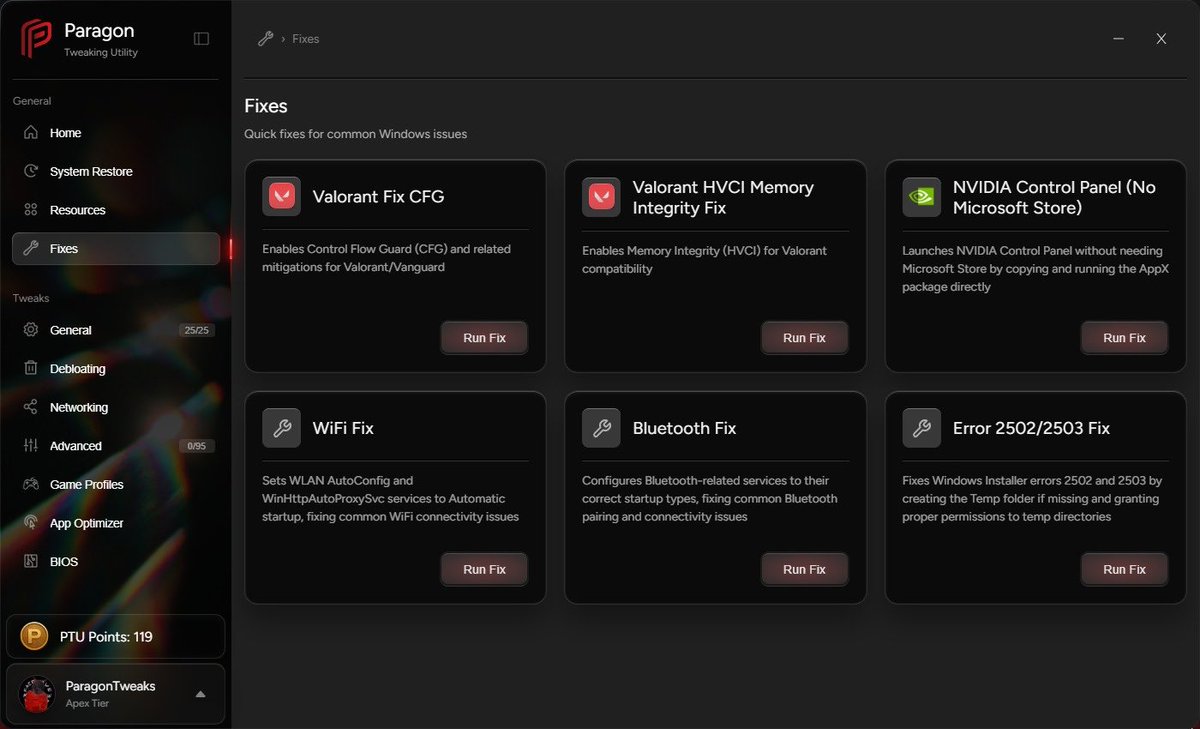Image resolution: width=1200 pixels, height=729 pixels.
Task: Click the Advanced sliders icon
Action: pos(31,446)
